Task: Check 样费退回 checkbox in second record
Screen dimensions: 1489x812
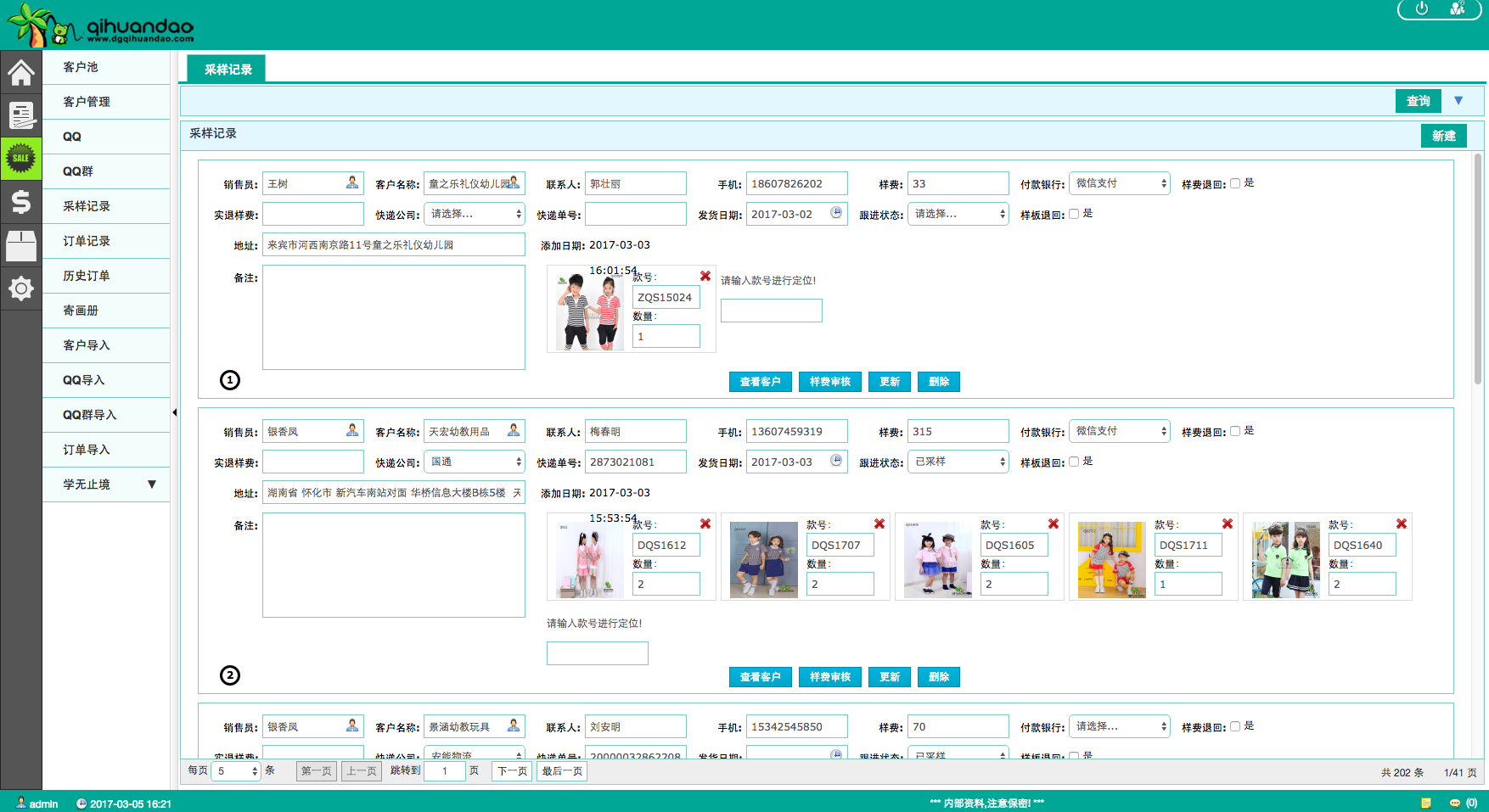Action: pos(1235,431)
